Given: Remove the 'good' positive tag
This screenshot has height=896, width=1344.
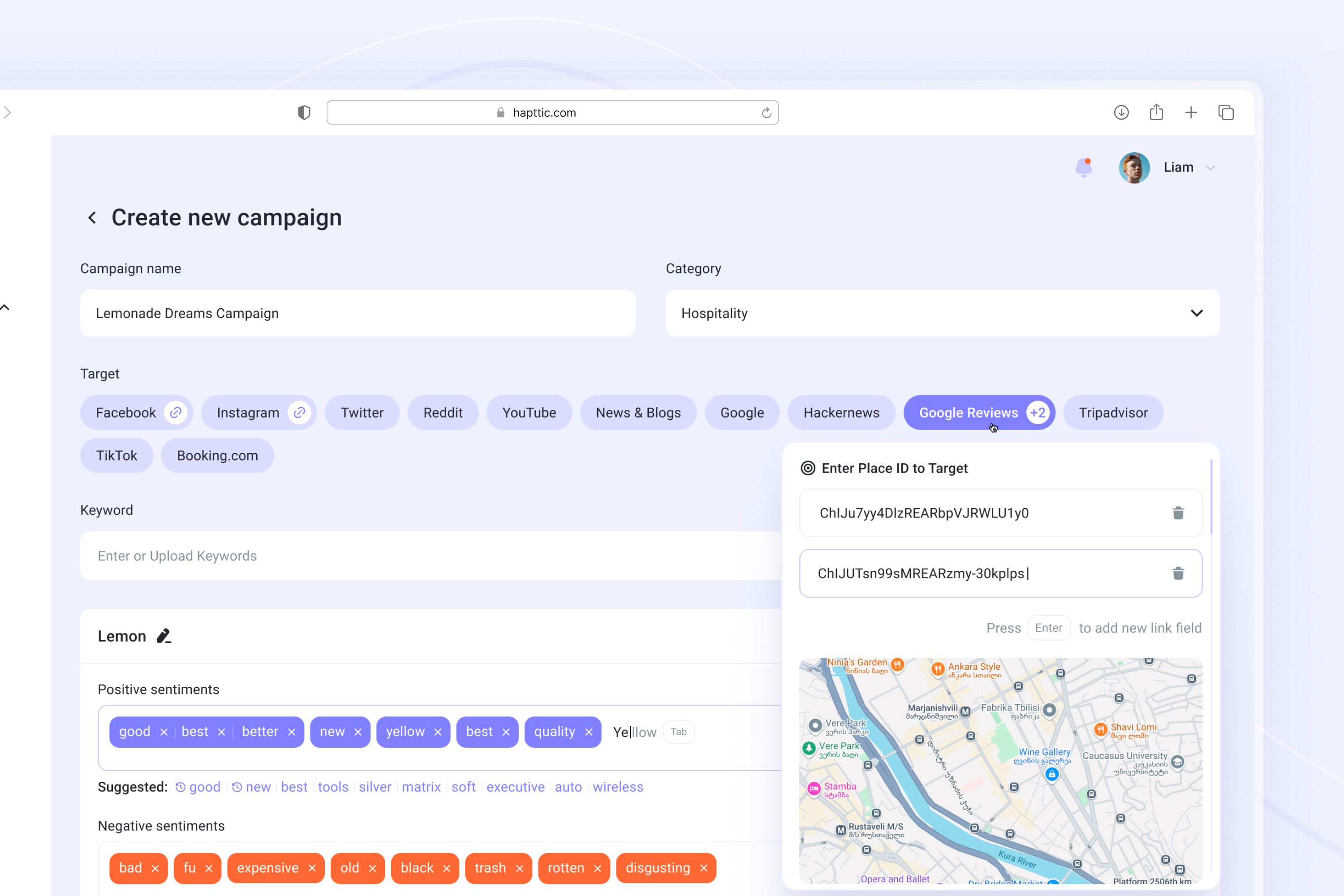Looking at the screenshot, I should point(164,732).
